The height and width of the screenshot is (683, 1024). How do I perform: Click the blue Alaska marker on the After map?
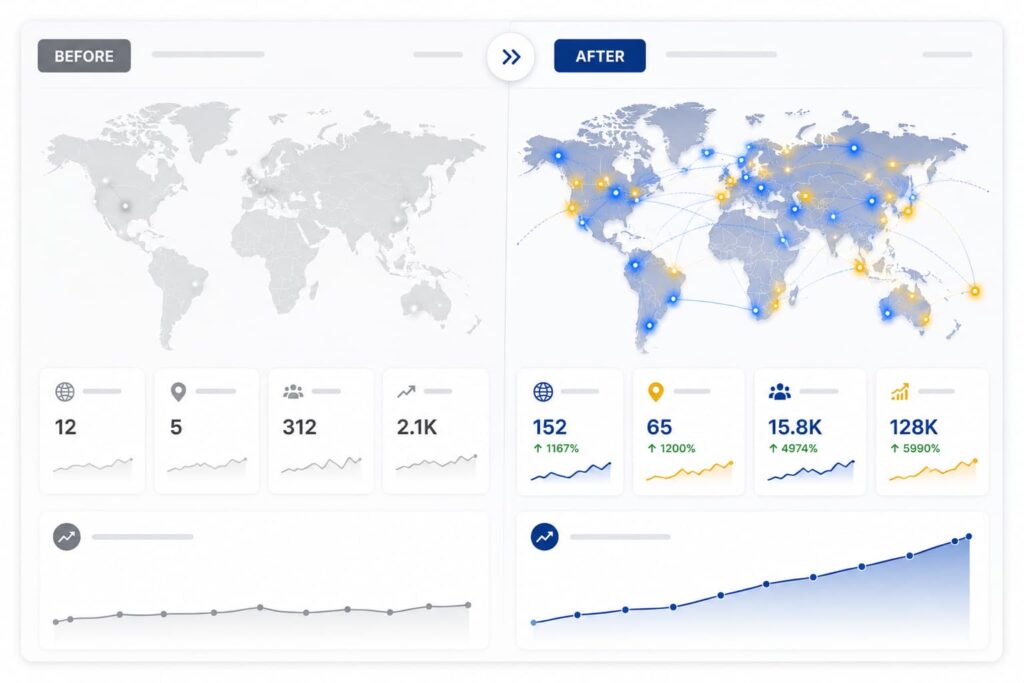click(x=558, y=156)
